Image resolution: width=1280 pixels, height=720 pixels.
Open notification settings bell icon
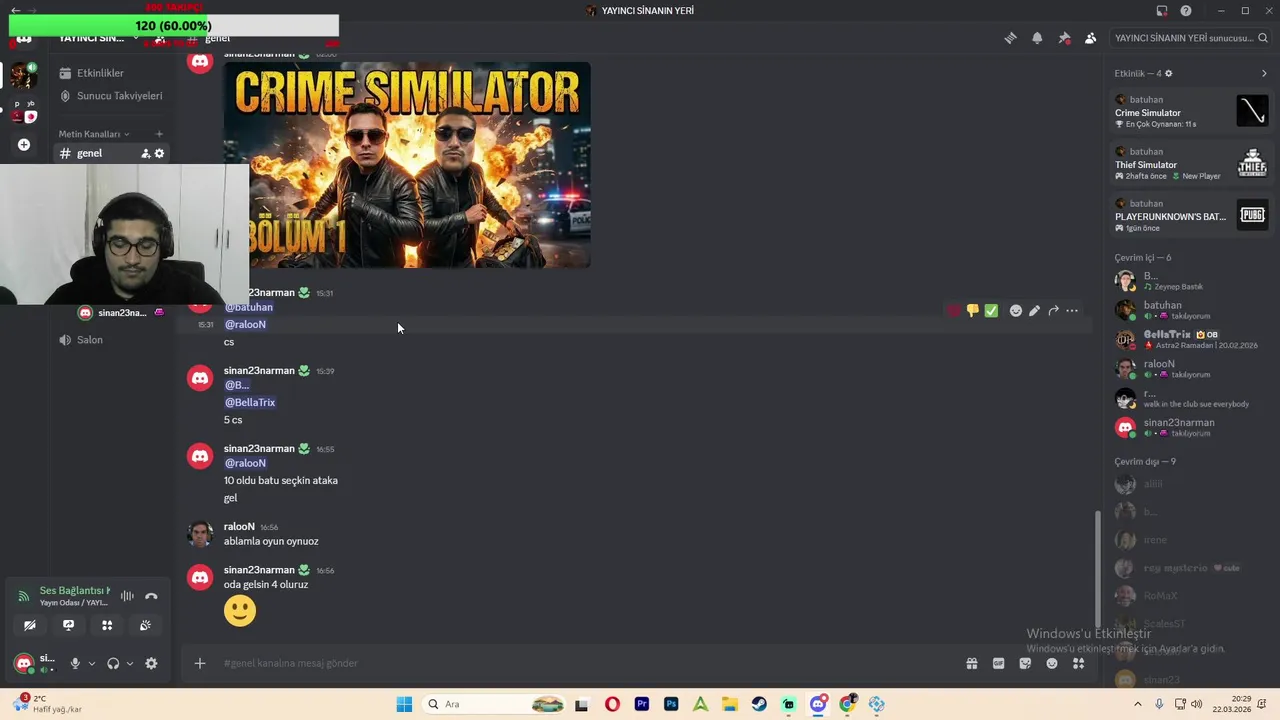point(1037,38)
